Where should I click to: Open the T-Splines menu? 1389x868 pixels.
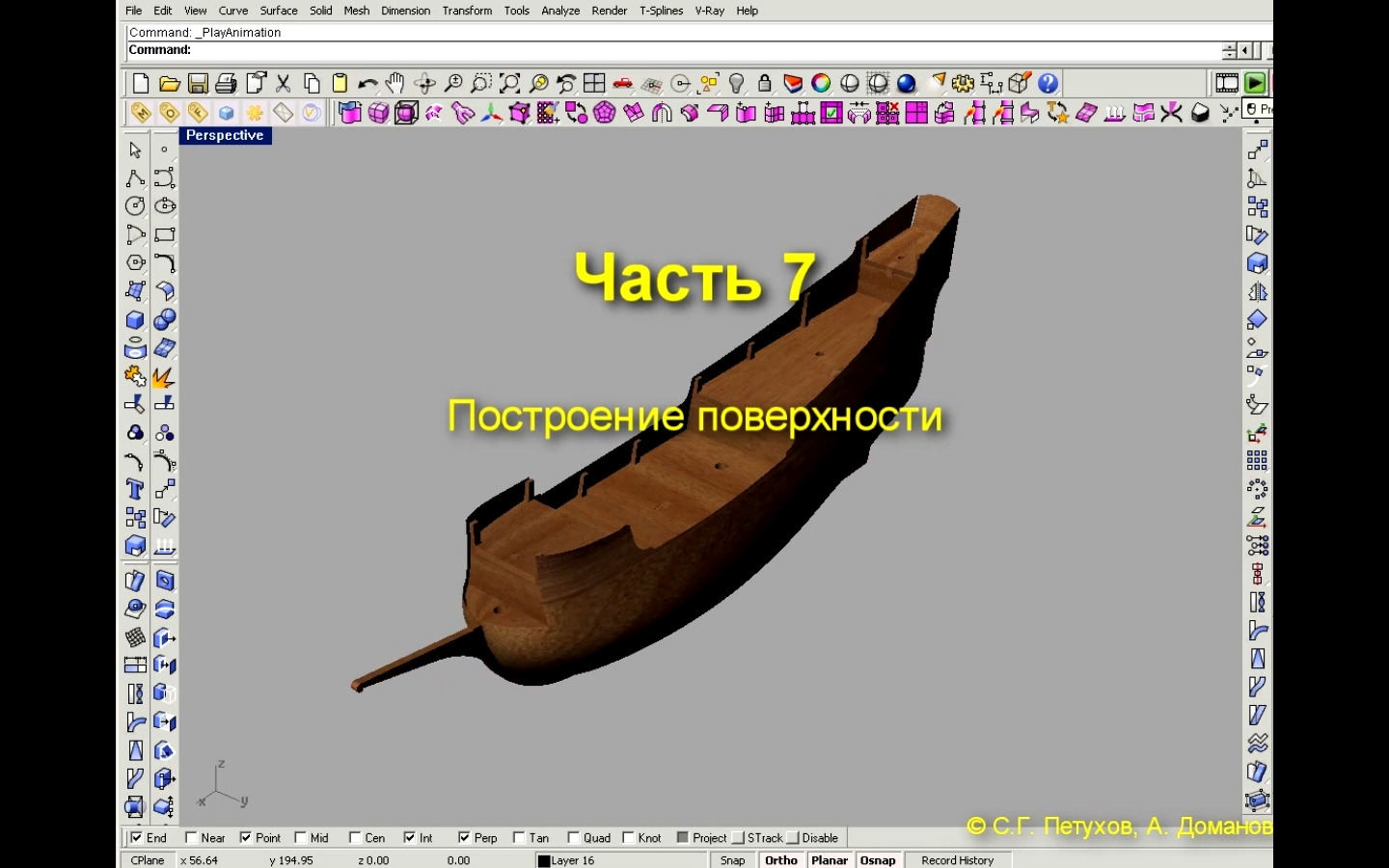[x=662, y=11]
